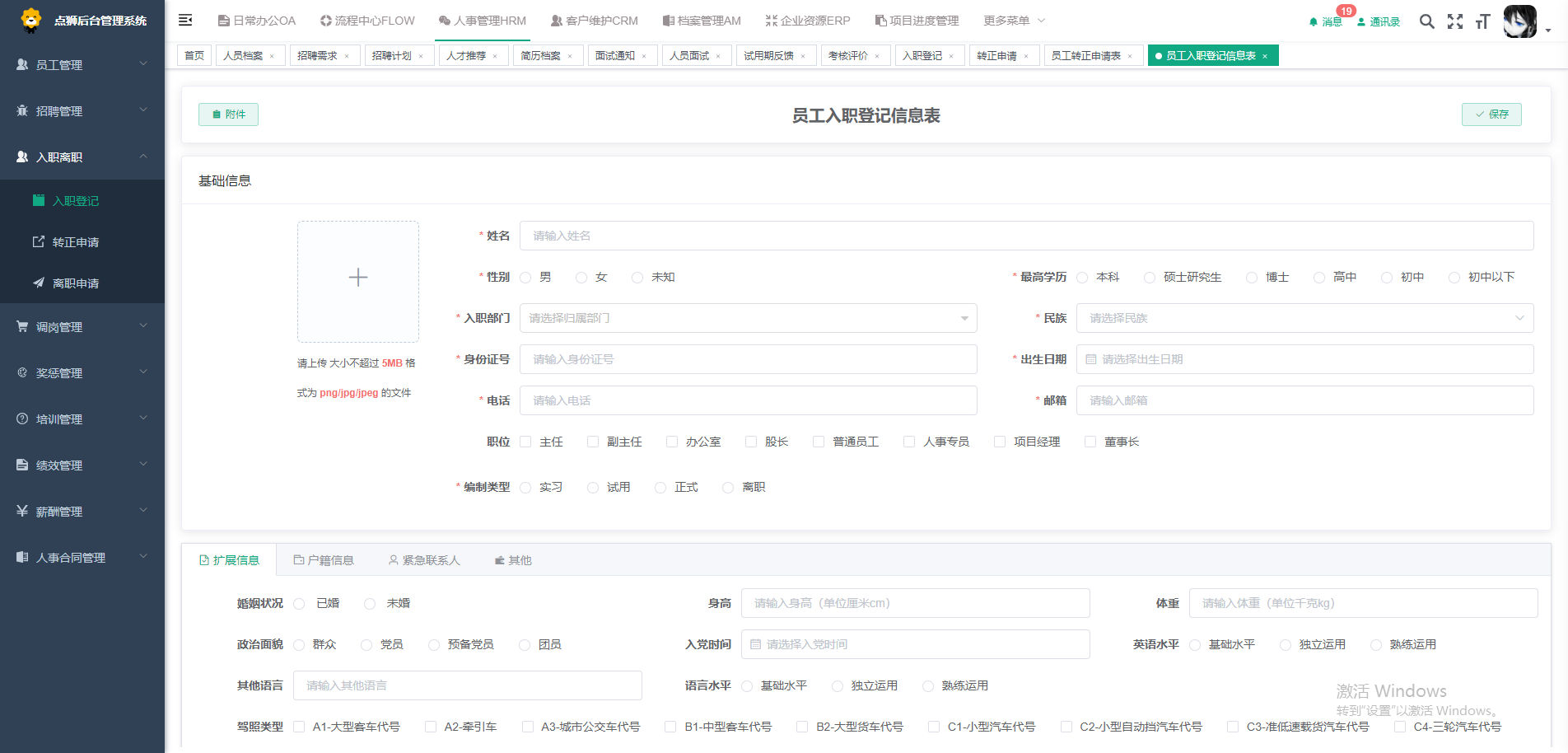
Task: Open the 出生日期 date picker
Action: tap(1304, 359)
